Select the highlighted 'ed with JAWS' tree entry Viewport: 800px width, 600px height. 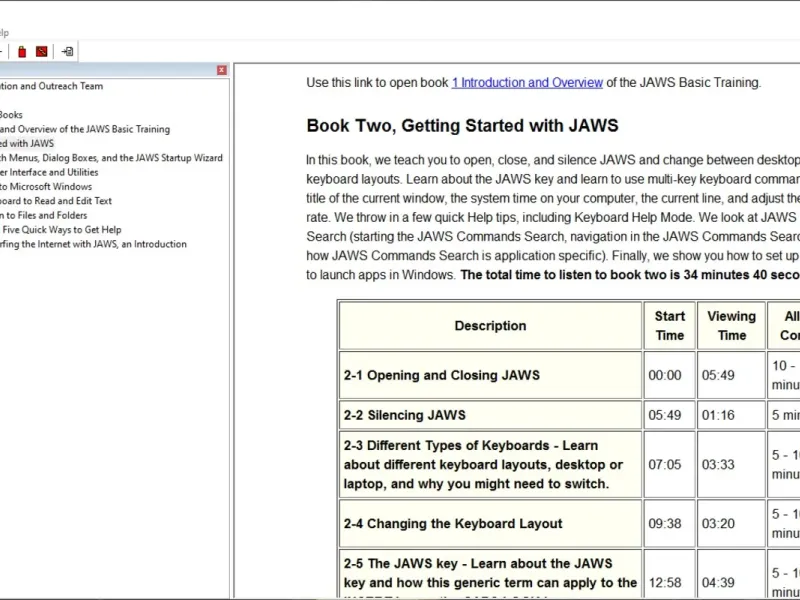27,143
